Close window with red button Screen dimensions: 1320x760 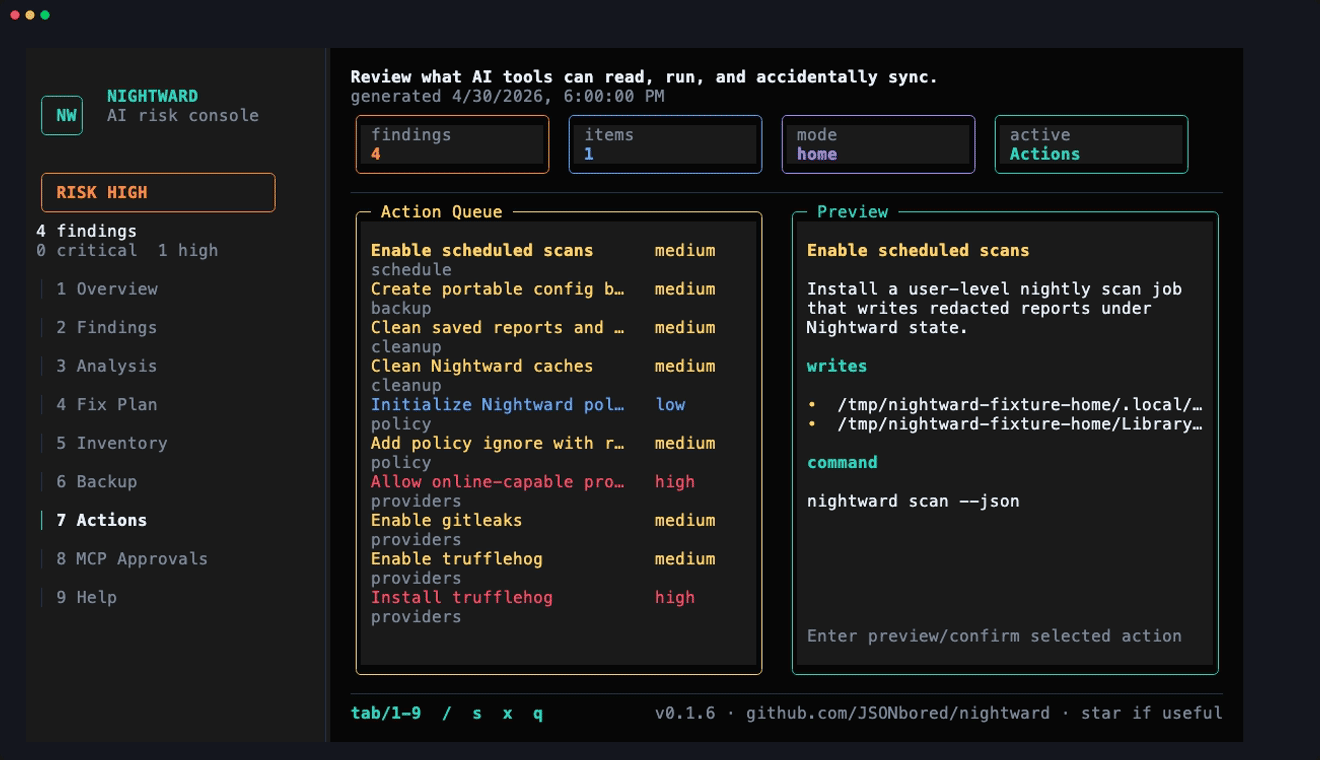coord(15,15)
